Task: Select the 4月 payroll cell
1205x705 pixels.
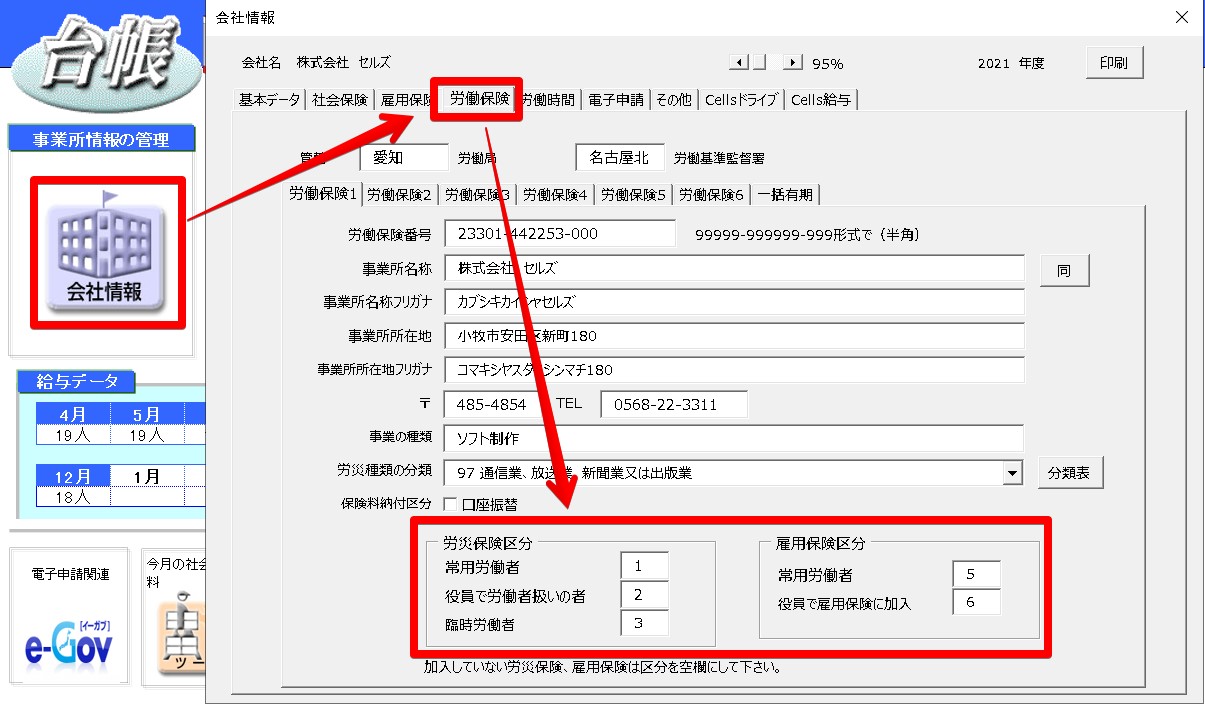Action: 72,414
